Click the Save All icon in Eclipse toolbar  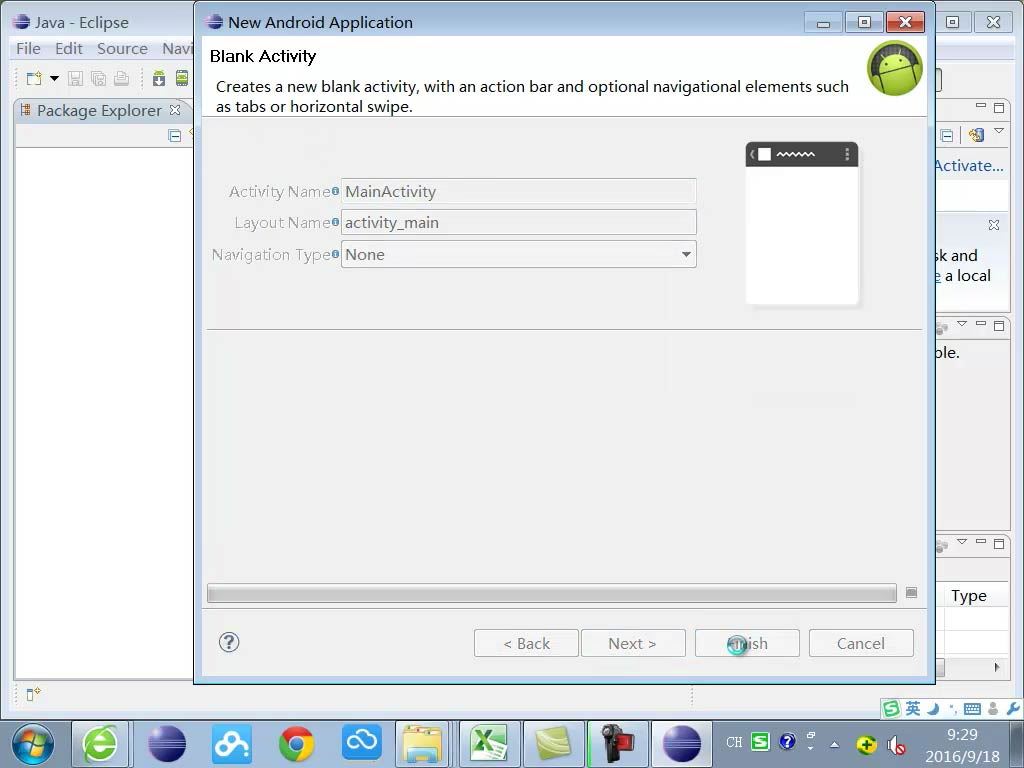pos(99,79)
